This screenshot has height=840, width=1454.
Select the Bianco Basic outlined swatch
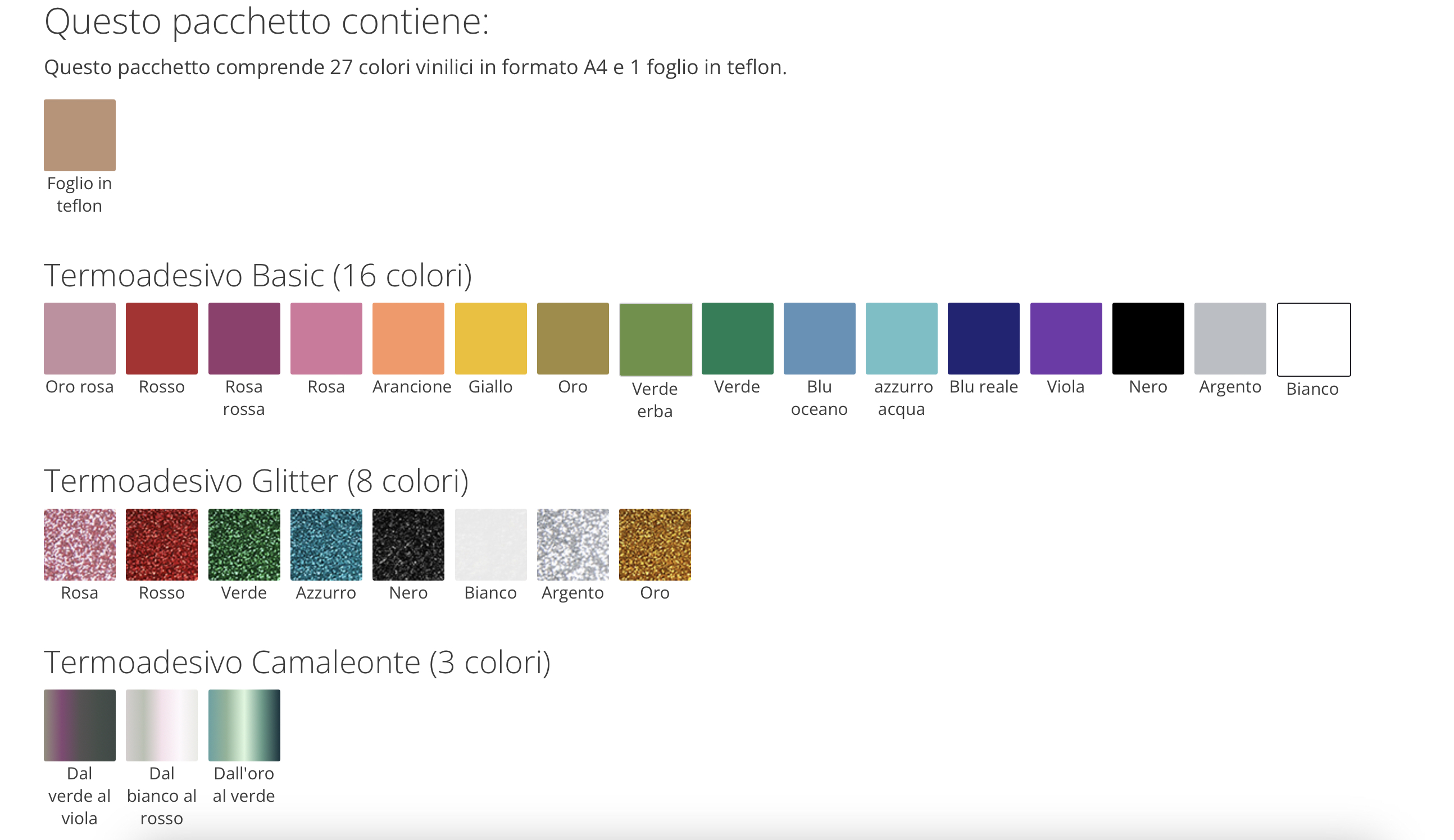(x=1314, y=340)
